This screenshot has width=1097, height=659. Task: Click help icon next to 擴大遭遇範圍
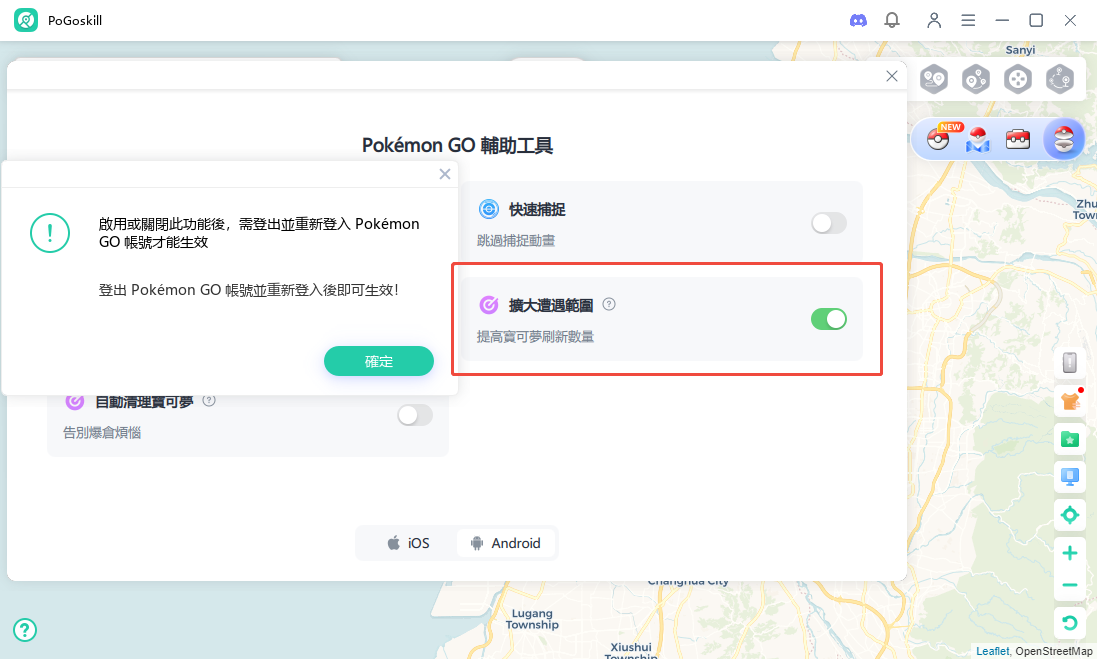click(x=609, y=304)
